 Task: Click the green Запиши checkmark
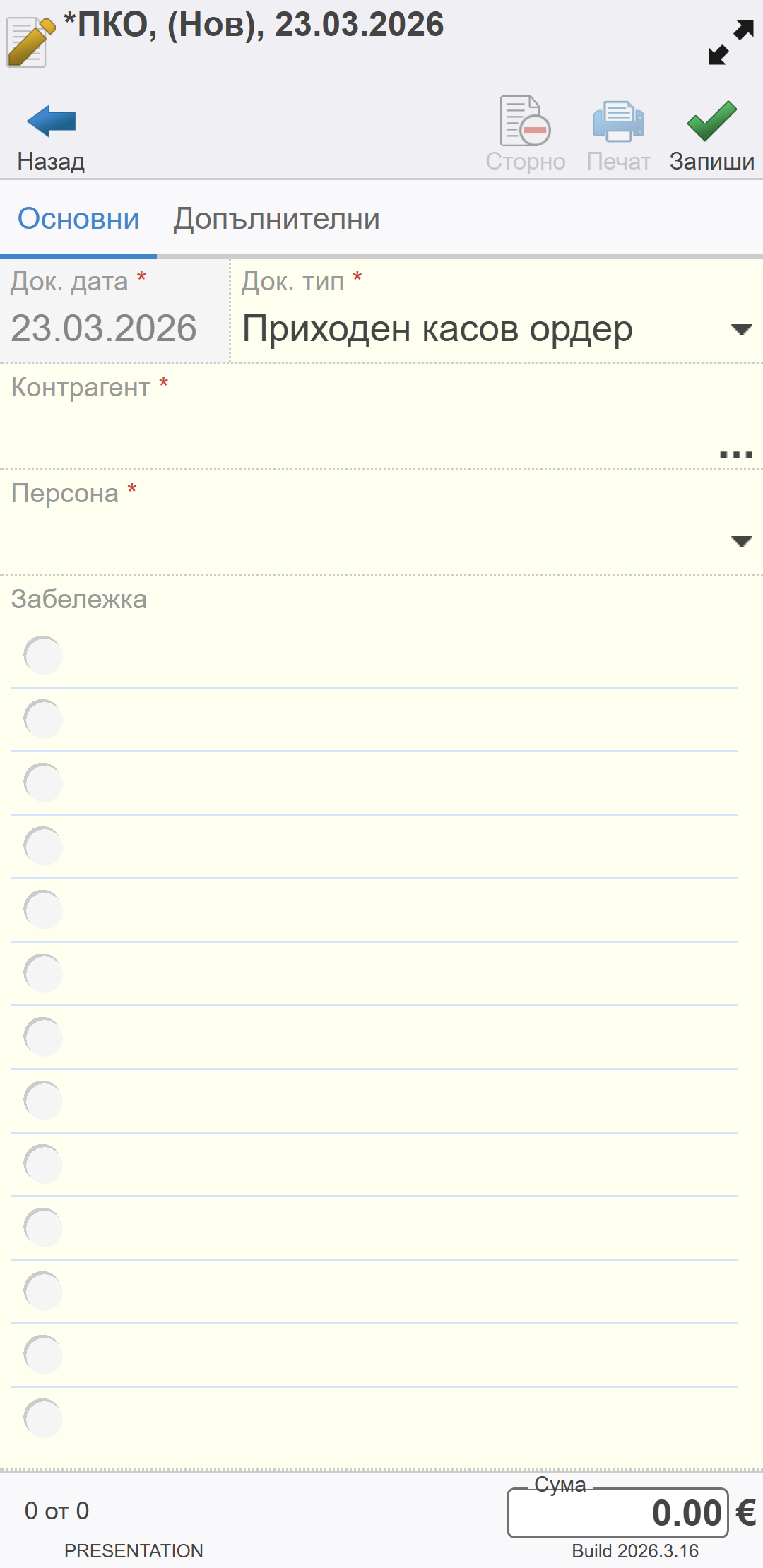tap(711, 121)
